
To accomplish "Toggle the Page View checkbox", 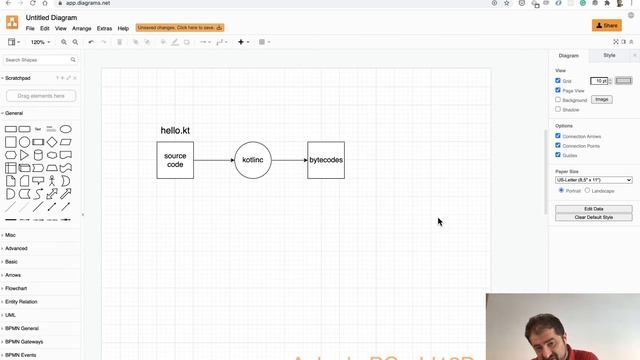I will coord(558,90).
